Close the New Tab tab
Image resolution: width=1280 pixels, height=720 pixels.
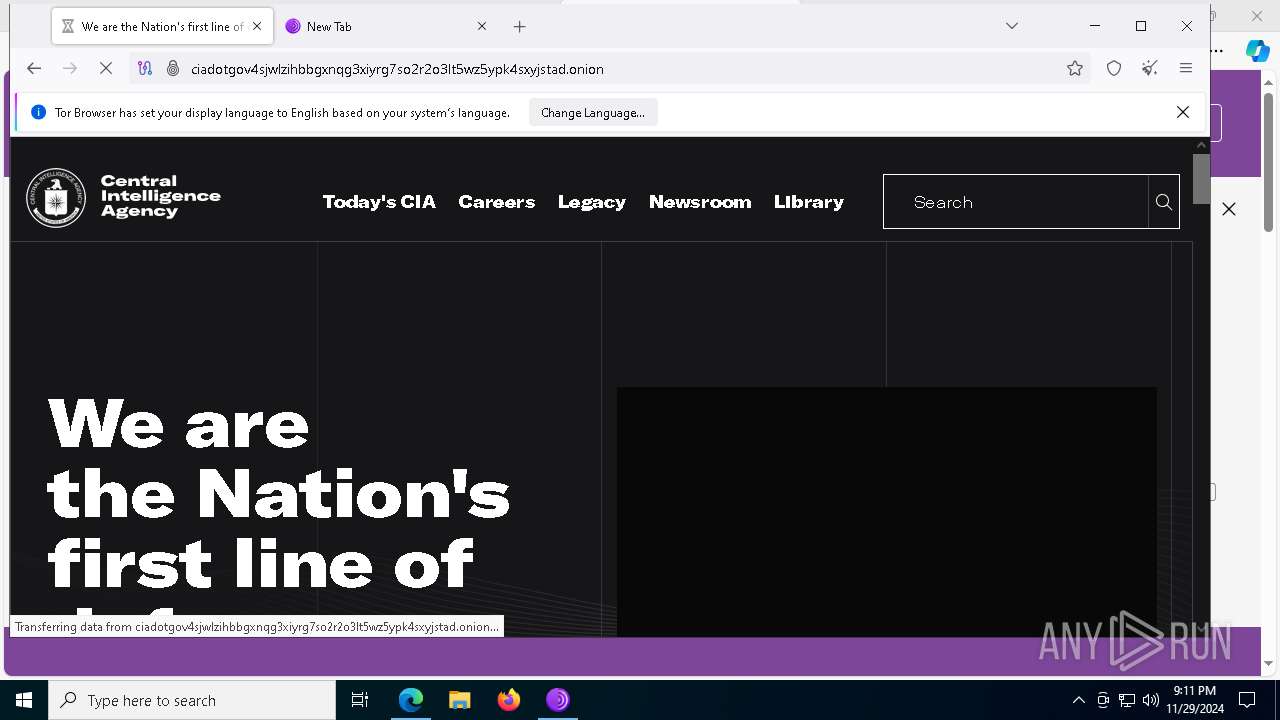482,26
